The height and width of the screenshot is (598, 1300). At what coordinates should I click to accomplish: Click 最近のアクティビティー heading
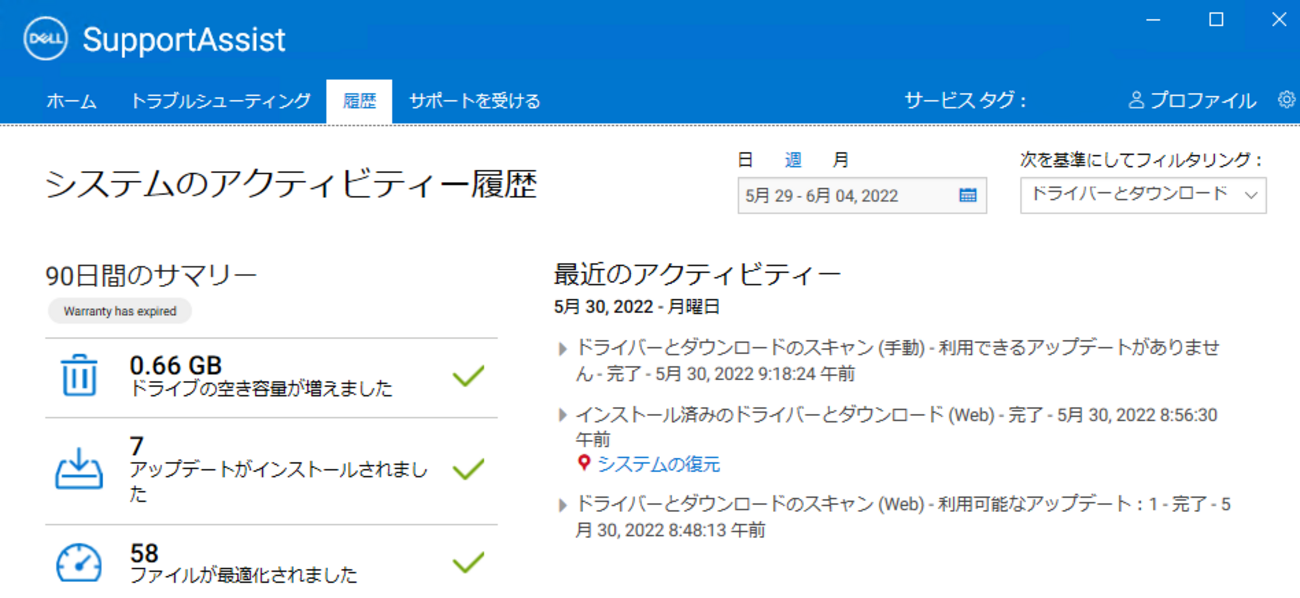(x=698, y=274)
